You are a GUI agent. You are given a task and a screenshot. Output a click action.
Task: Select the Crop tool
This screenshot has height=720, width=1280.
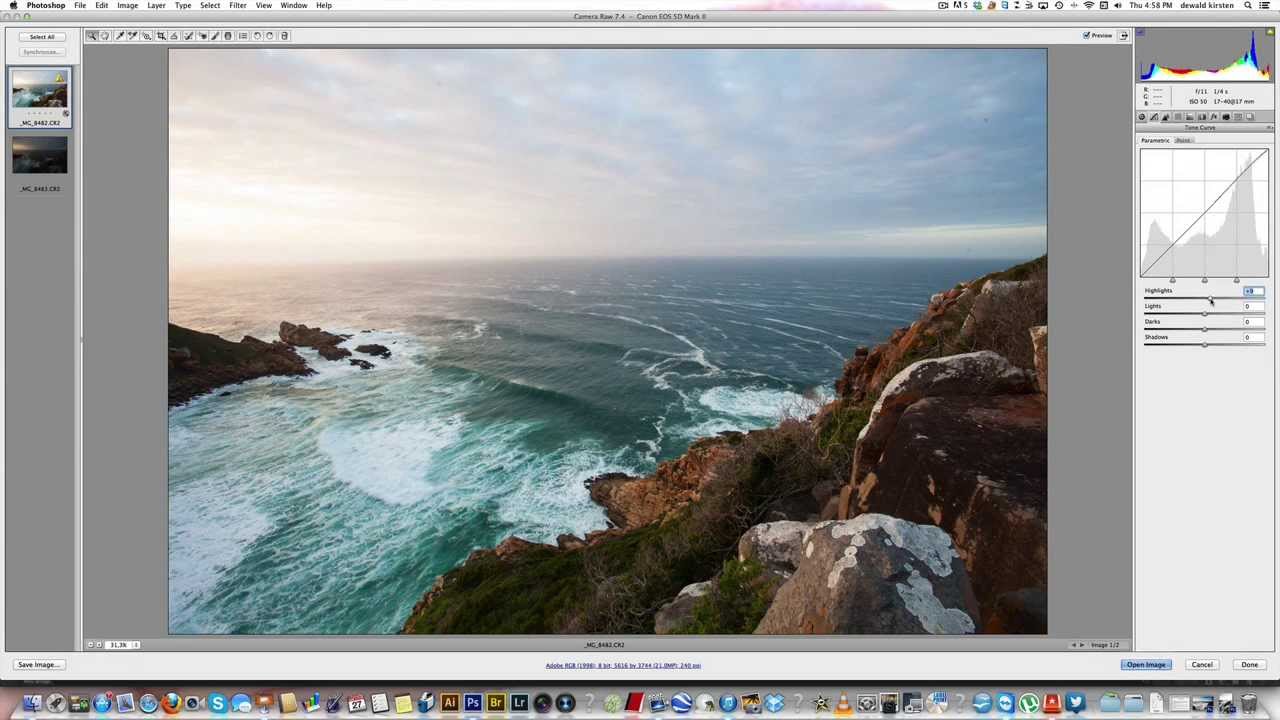coord(161,36)
